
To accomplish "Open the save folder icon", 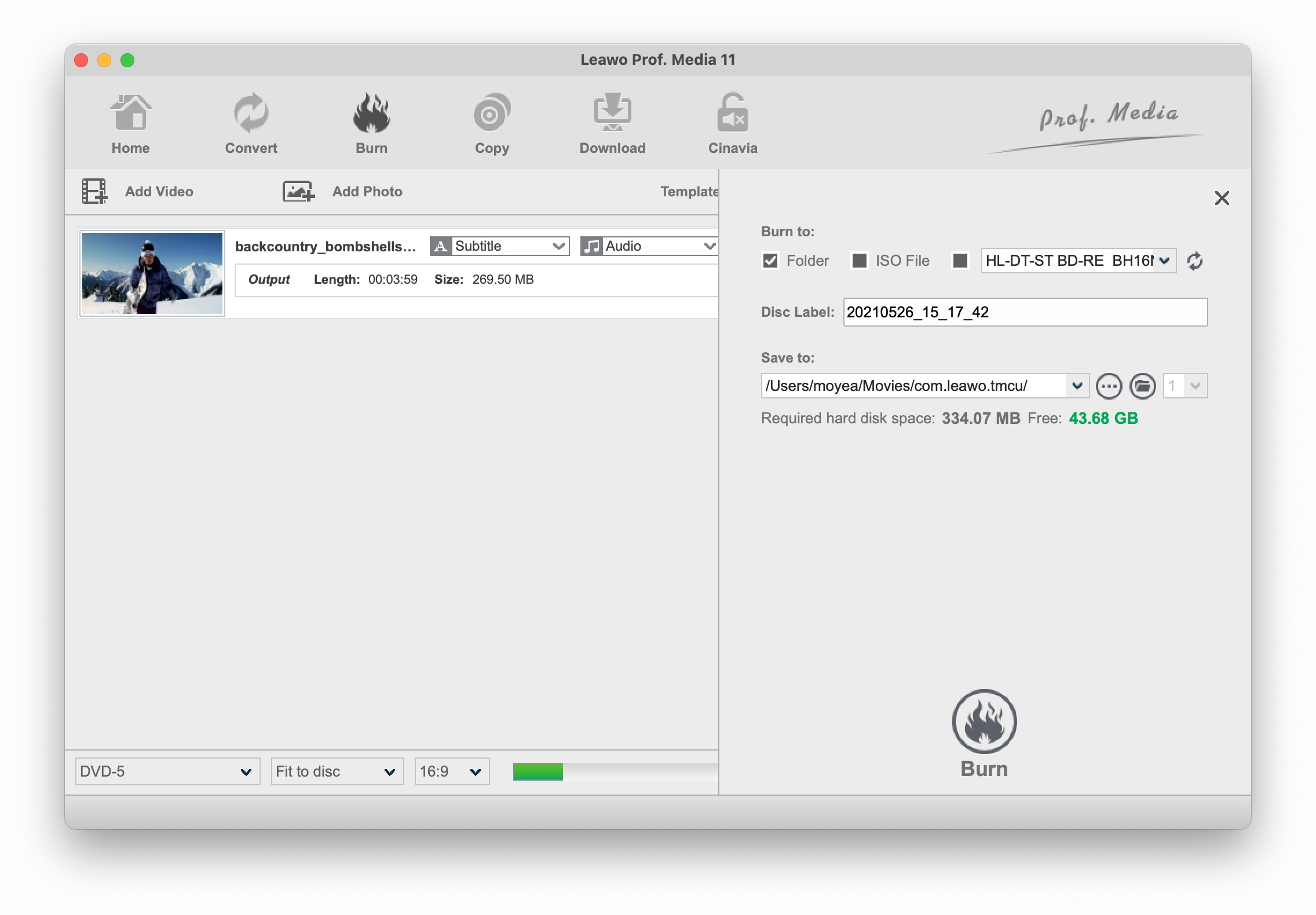I will 1142,386.
